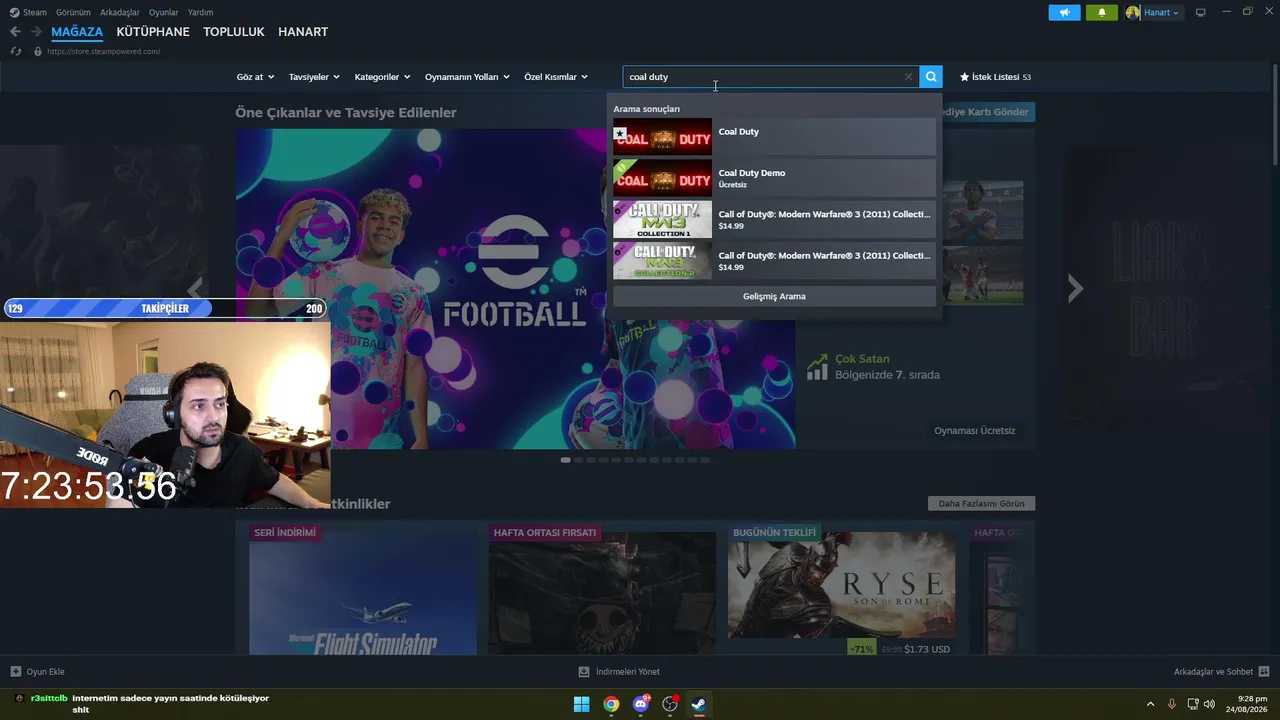Viewport: 1280px width, 720px height.
Task: Open Discord from the taskbar
Action: tap(641, 704)
